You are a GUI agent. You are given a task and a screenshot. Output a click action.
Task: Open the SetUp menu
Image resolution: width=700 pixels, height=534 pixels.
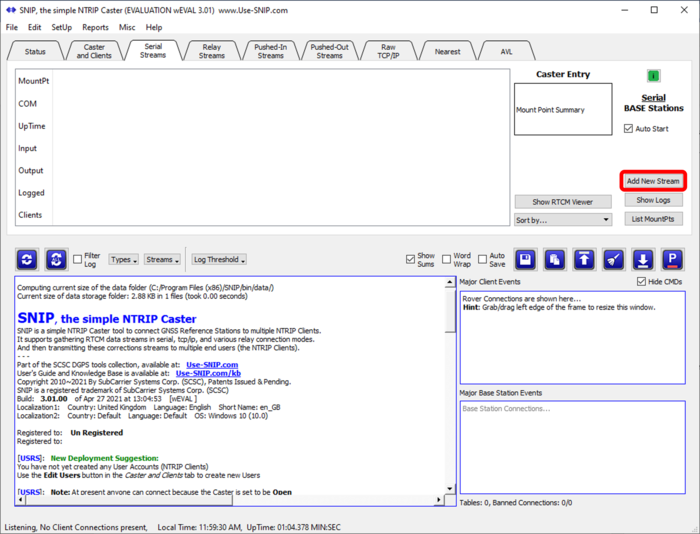(62, 27)
